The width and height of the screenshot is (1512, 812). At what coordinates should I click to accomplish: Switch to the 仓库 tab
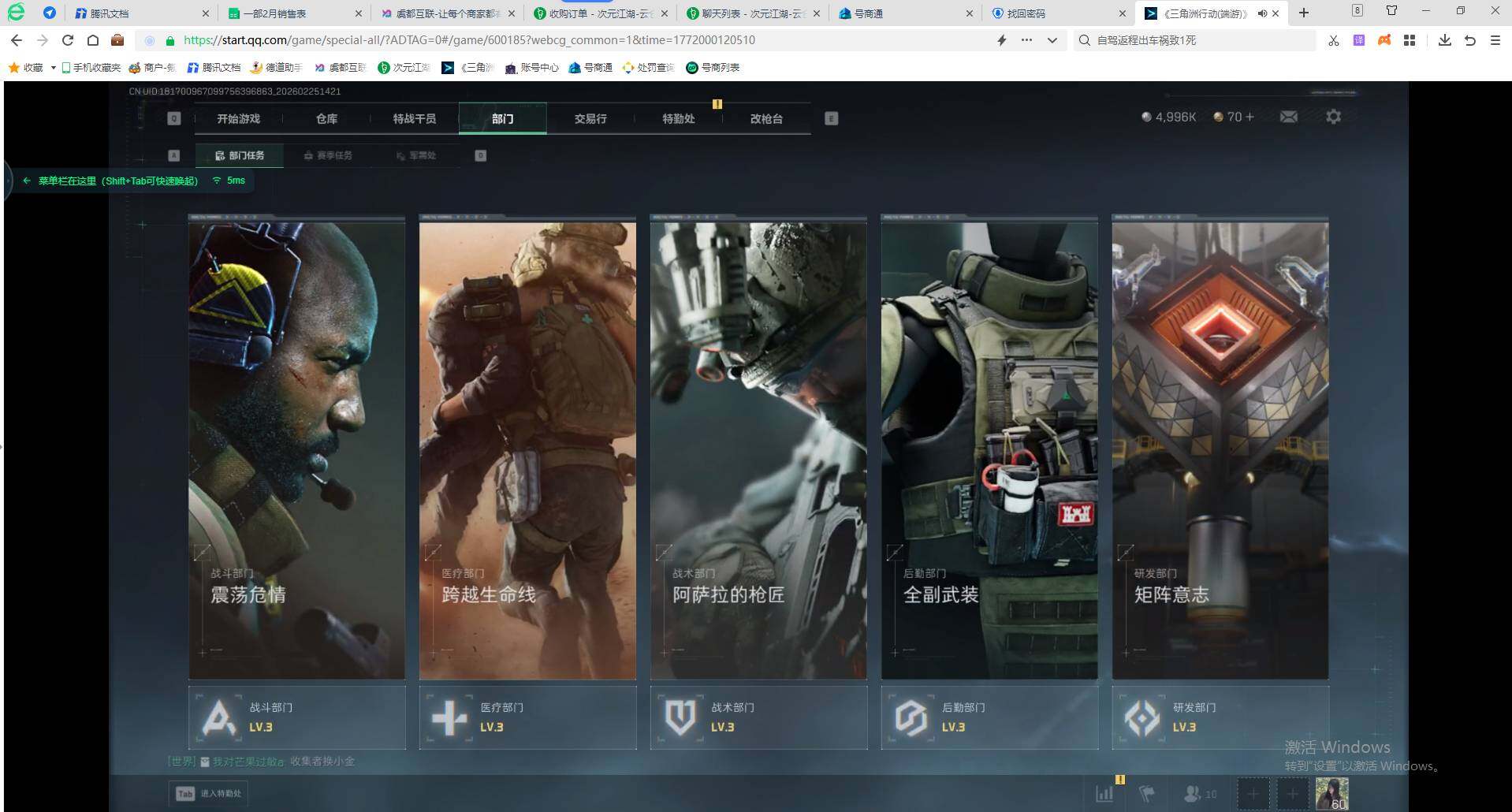[x=326, y=119]
